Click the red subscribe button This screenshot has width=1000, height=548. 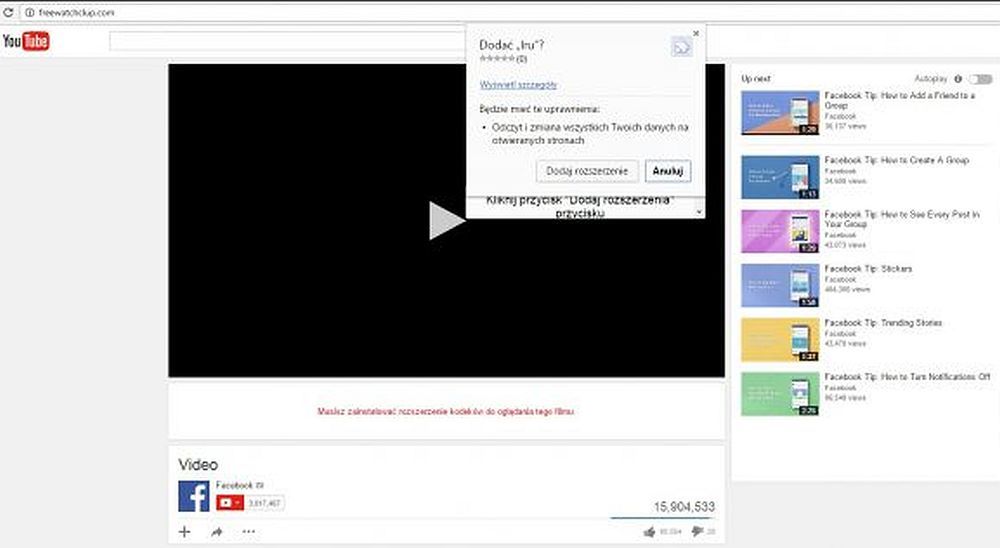pos(230,503)
